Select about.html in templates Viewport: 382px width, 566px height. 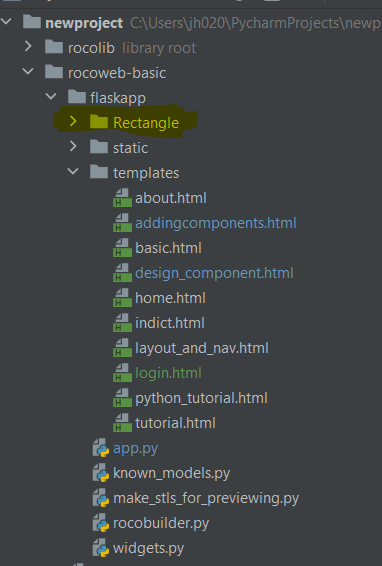tap(171, 198)
